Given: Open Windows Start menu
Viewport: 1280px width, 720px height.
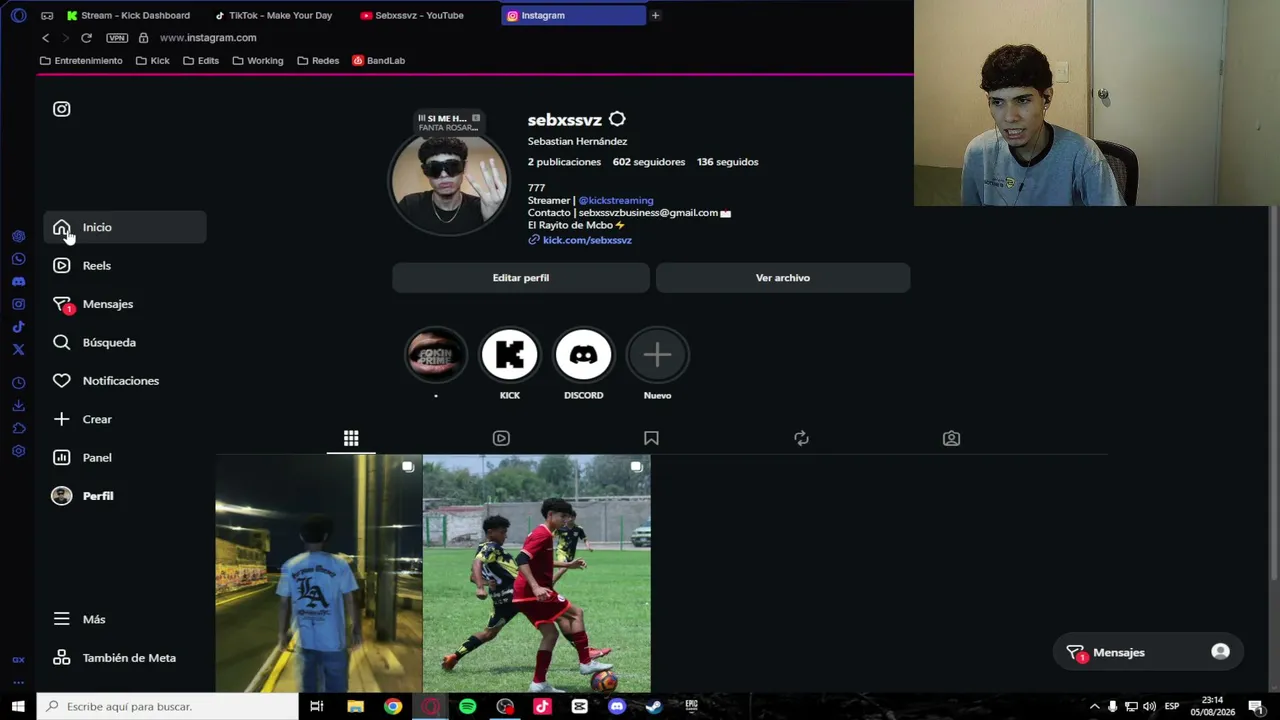Looking at the screenshot, I should tap(18, 706).
